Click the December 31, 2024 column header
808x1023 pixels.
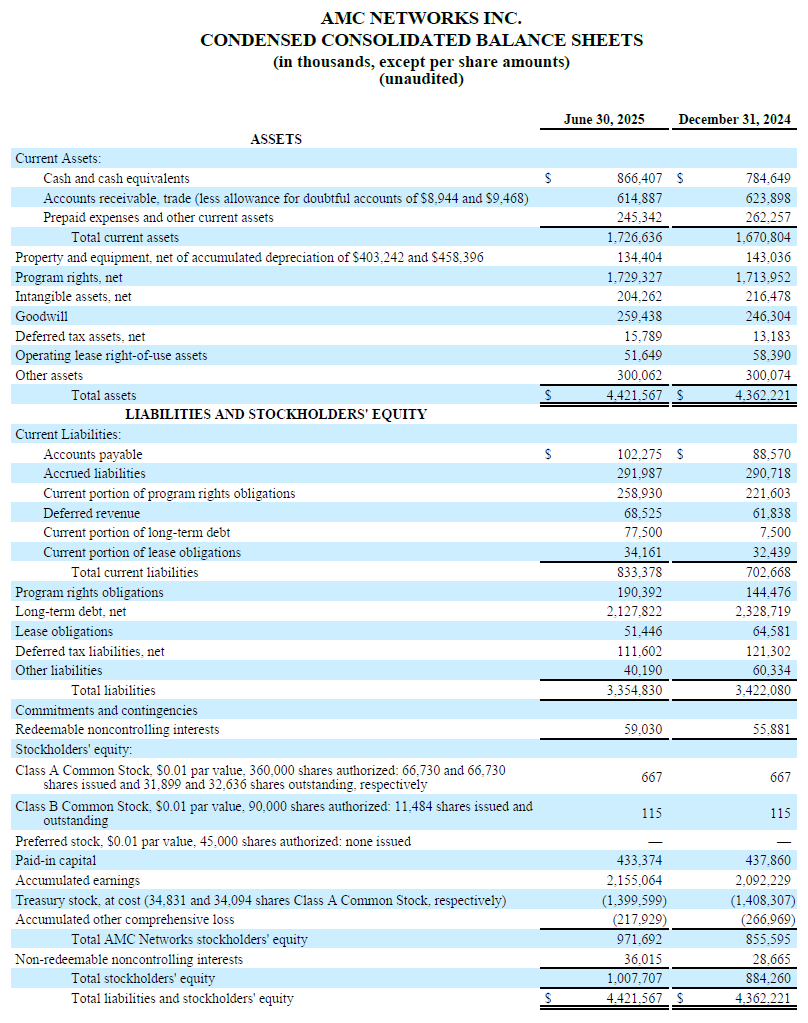[734, 119]
